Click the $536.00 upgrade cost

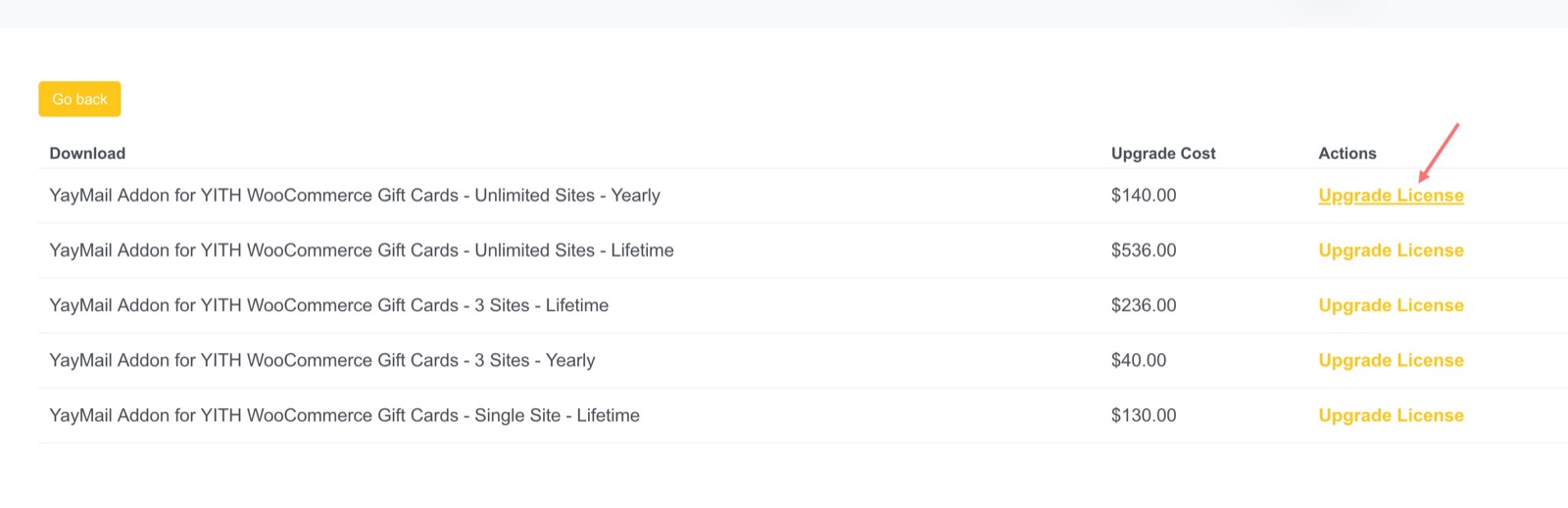click(1144, 250)
